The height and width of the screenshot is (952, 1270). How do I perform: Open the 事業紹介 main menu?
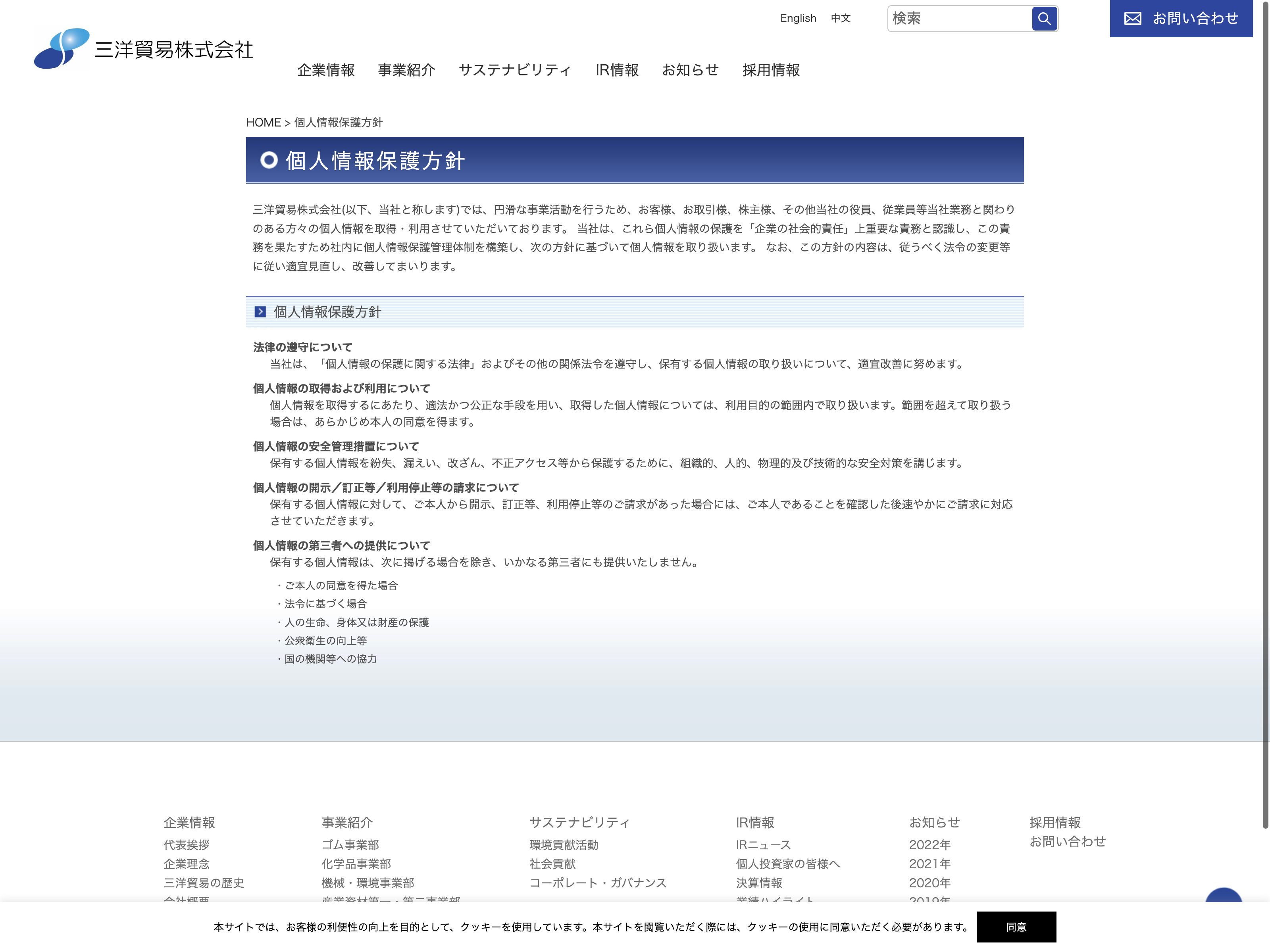pos(406,70)
